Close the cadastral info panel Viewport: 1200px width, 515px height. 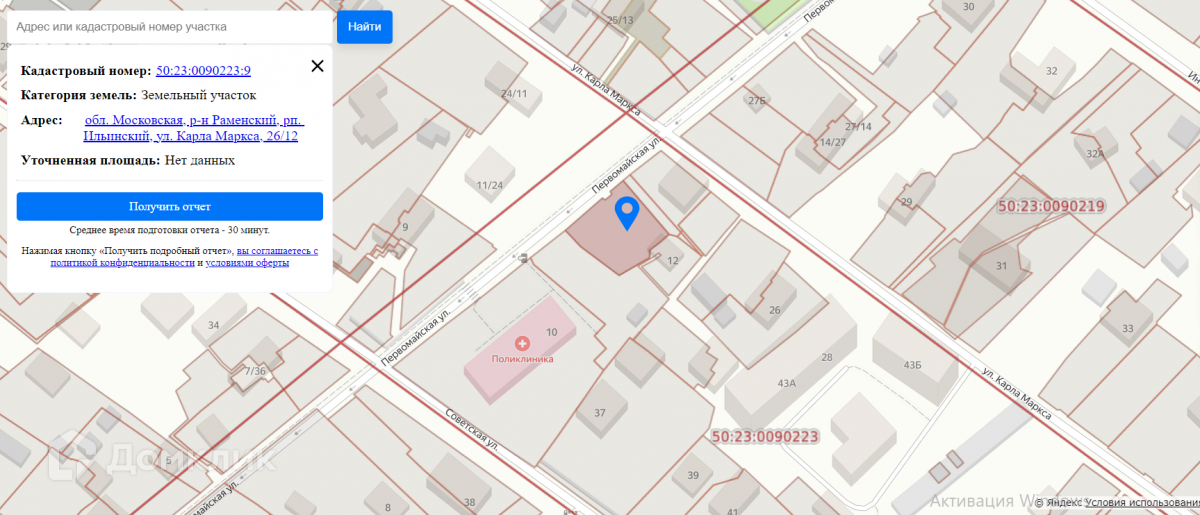[x=317, y=66]
